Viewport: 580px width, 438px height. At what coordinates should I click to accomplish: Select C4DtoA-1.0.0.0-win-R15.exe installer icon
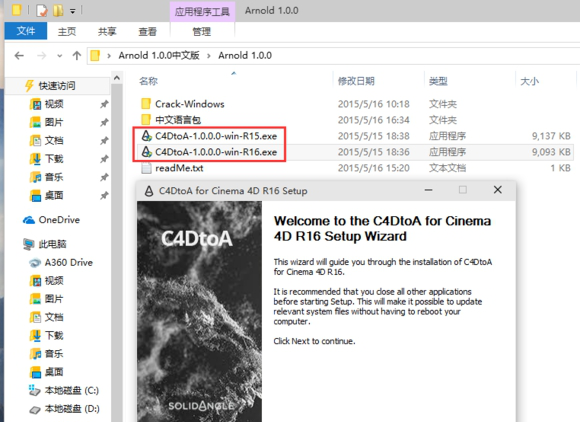point(146,136)
